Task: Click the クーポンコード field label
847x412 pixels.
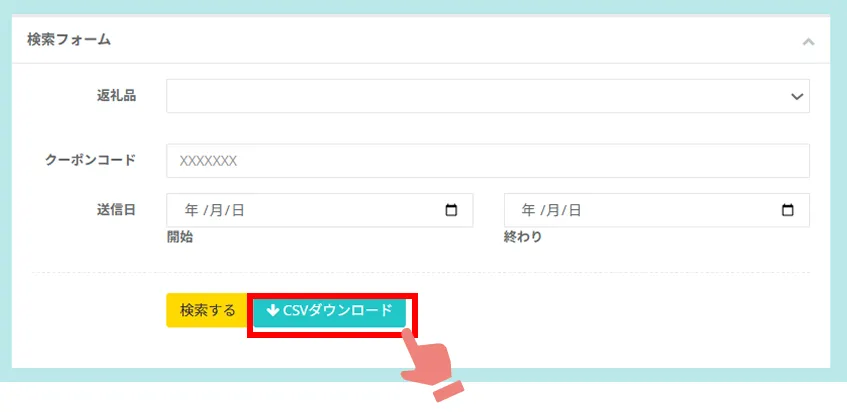Action: (91, 160)
